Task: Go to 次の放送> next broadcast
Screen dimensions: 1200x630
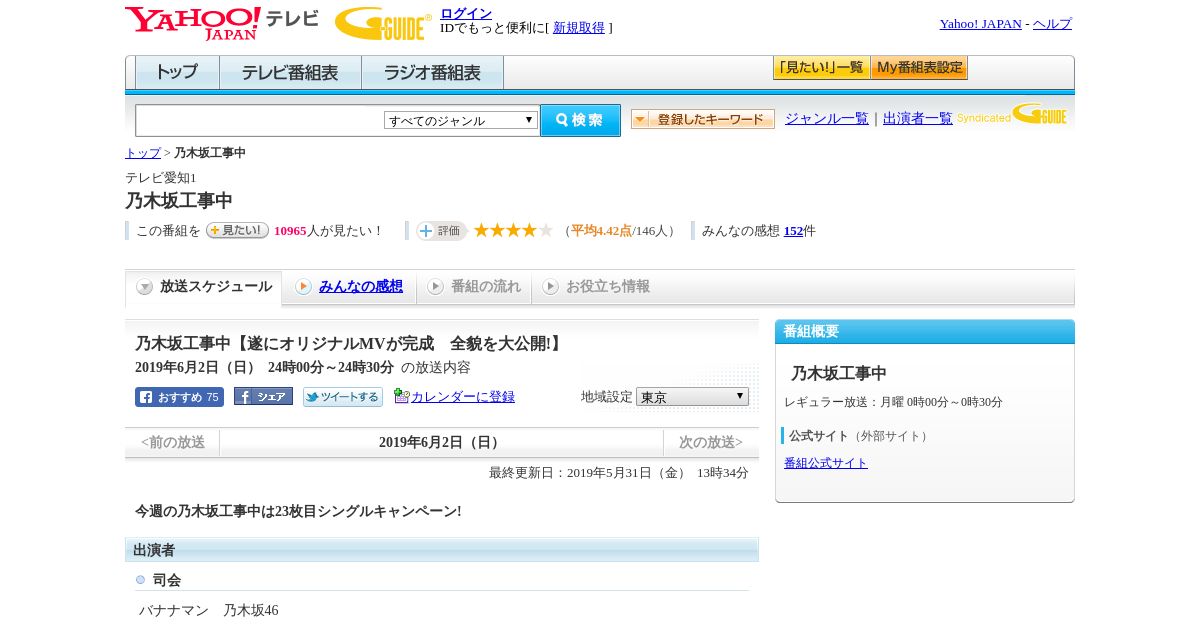Action: coord(711,442)
